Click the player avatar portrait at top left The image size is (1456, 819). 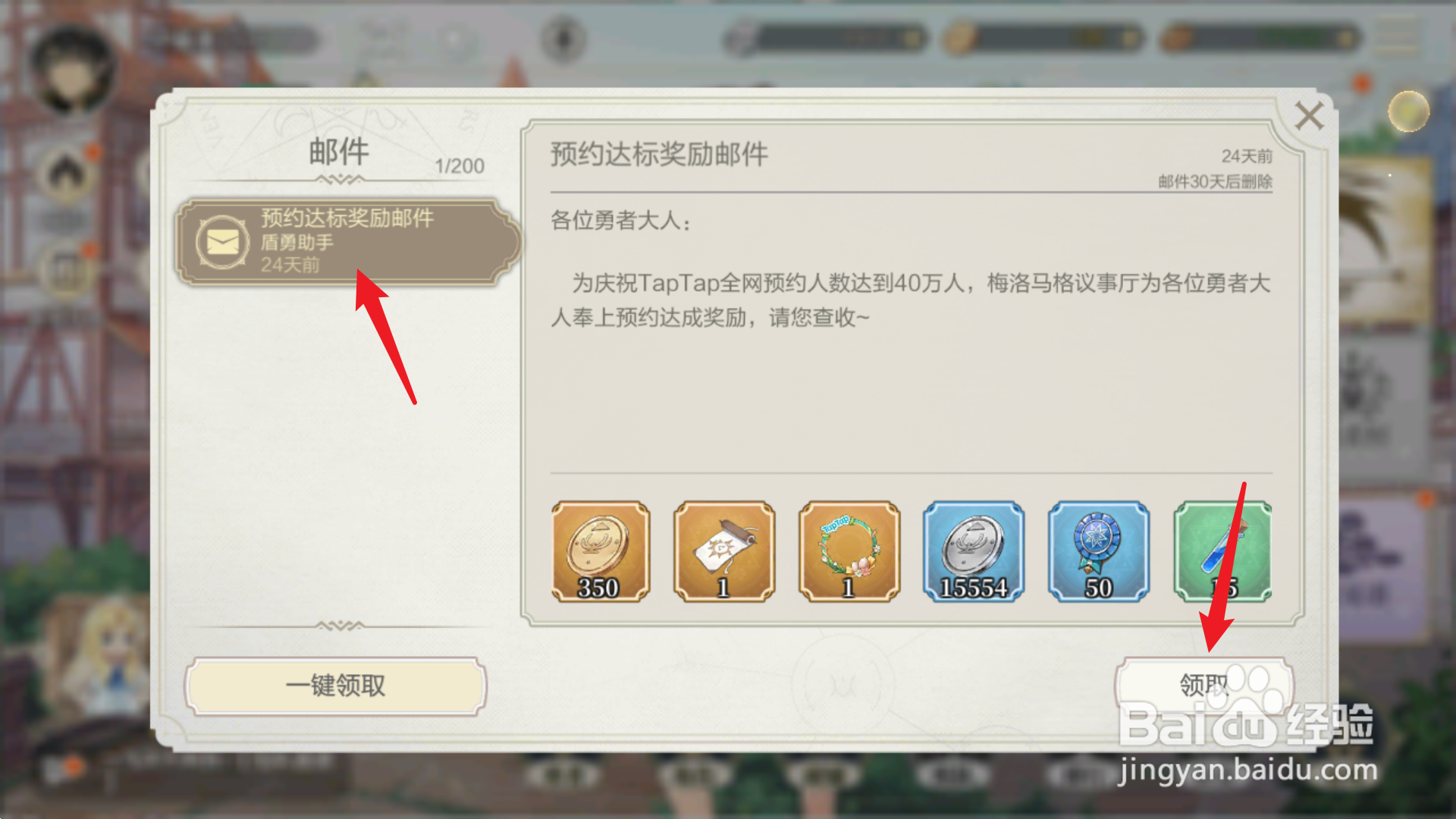[72, 70]
